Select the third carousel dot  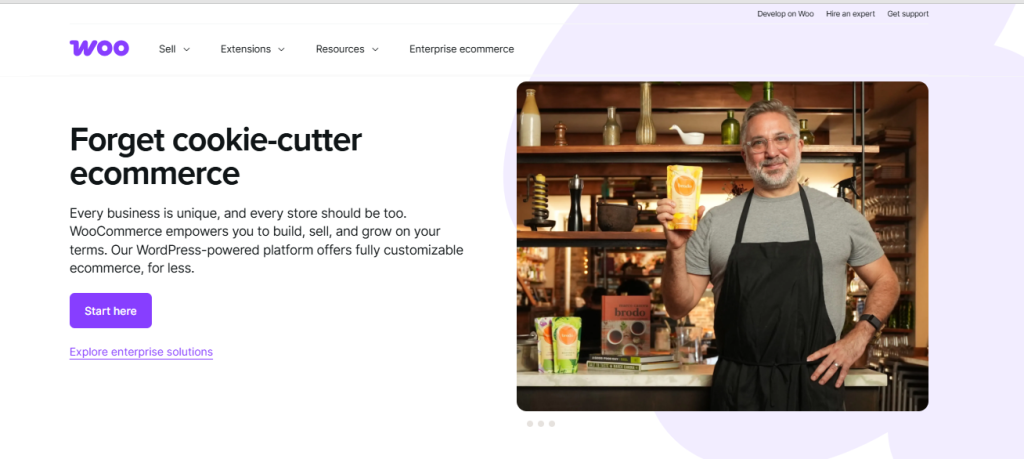pyautogui.click(x=552, y=424)
